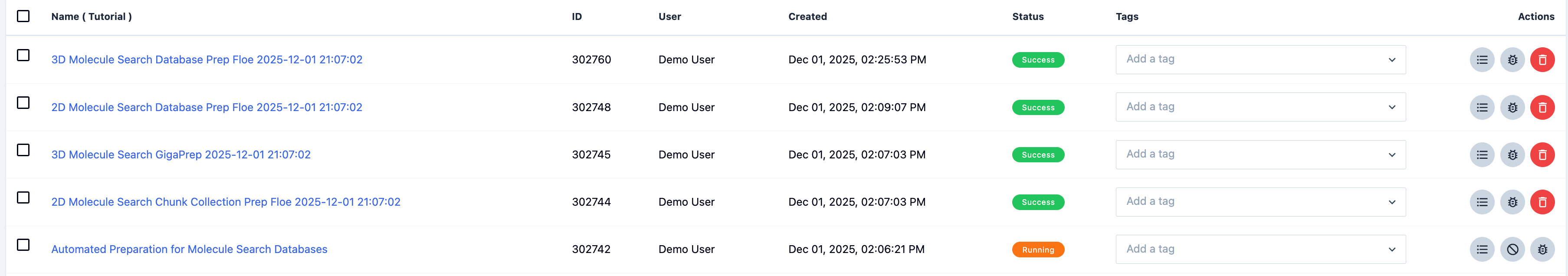Click the red trash icon for job 302744

(x=1542, y=202)
